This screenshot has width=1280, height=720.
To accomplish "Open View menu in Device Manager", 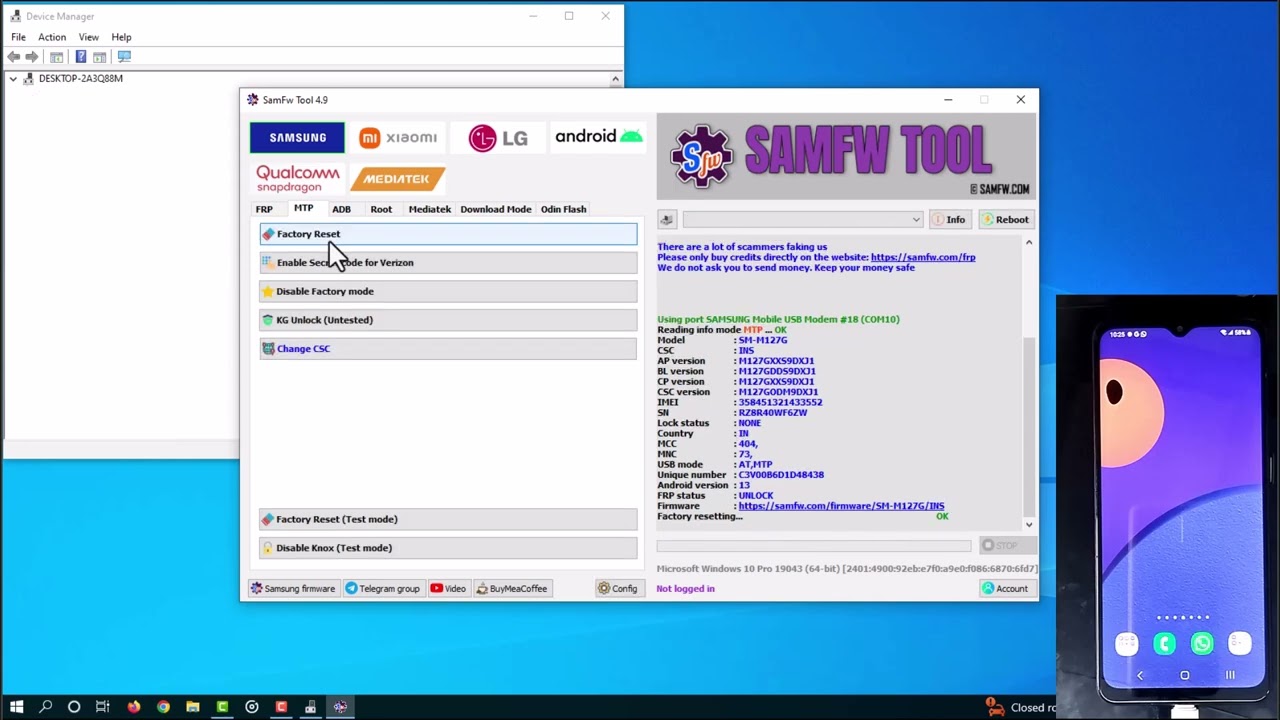I will click(88, 37).
